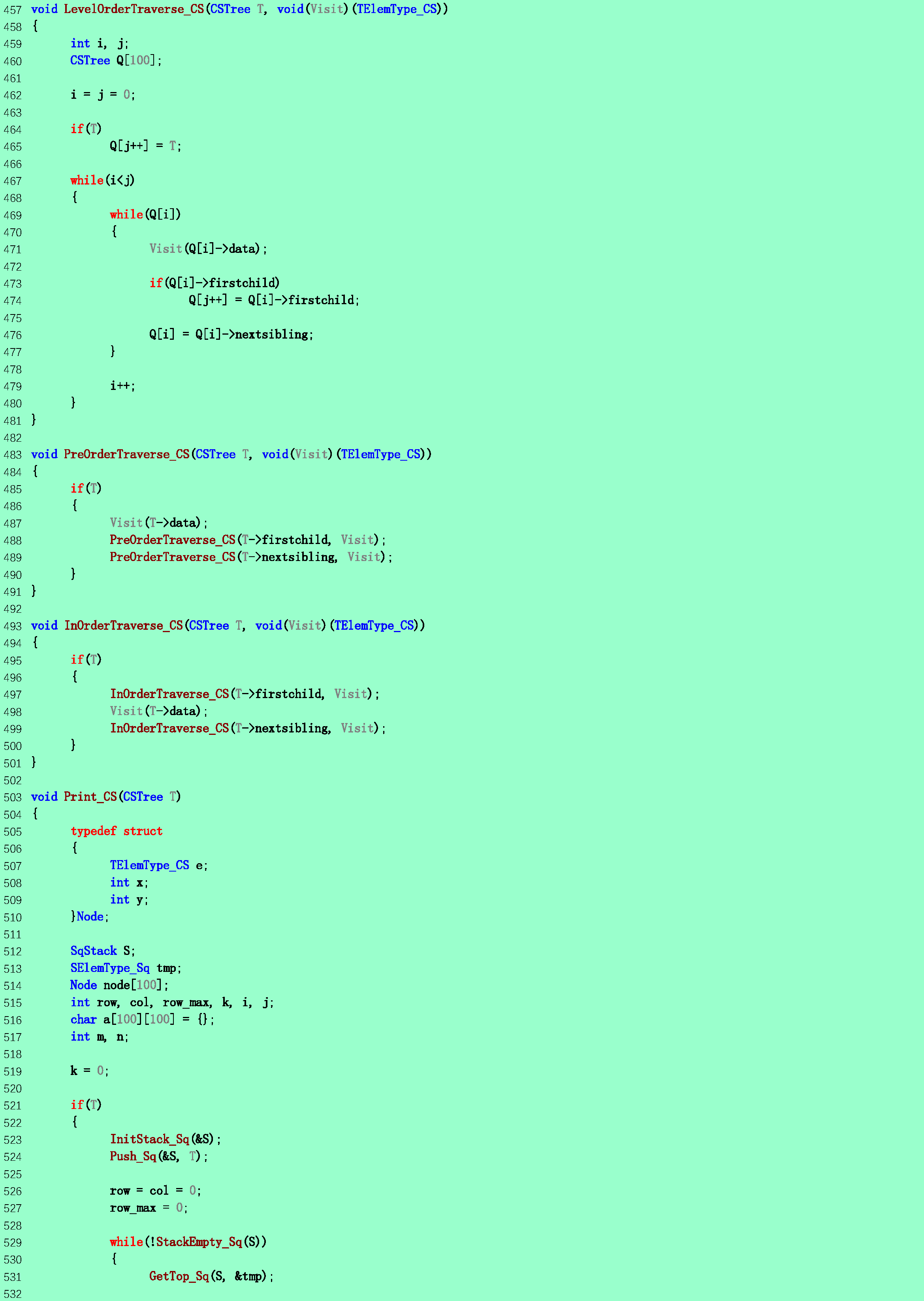The image size is (924, 1301).
Task: Click 'Node node[100];' on line 514
Action: (119, 985)
